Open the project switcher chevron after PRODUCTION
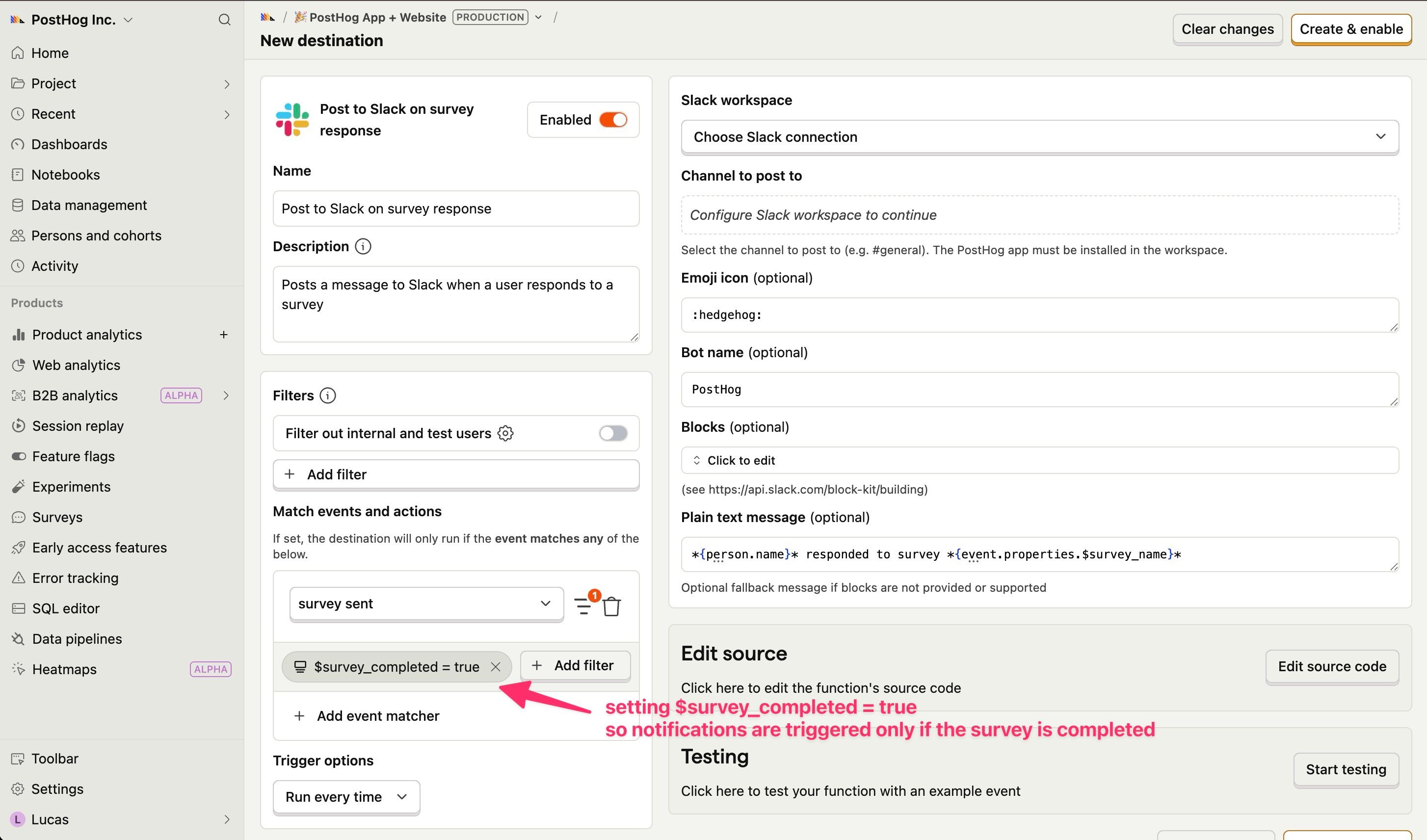The height and width of the screenshot is (840, 1427). coord(538,18)
